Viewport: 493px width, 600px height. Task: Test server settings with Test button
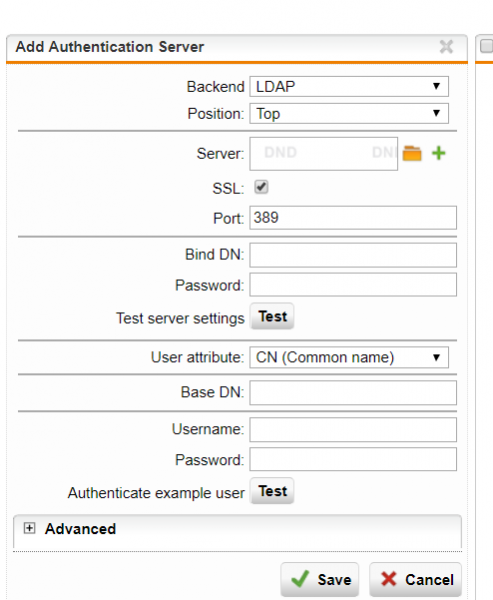pyautogui.click(x=272, y=316)
